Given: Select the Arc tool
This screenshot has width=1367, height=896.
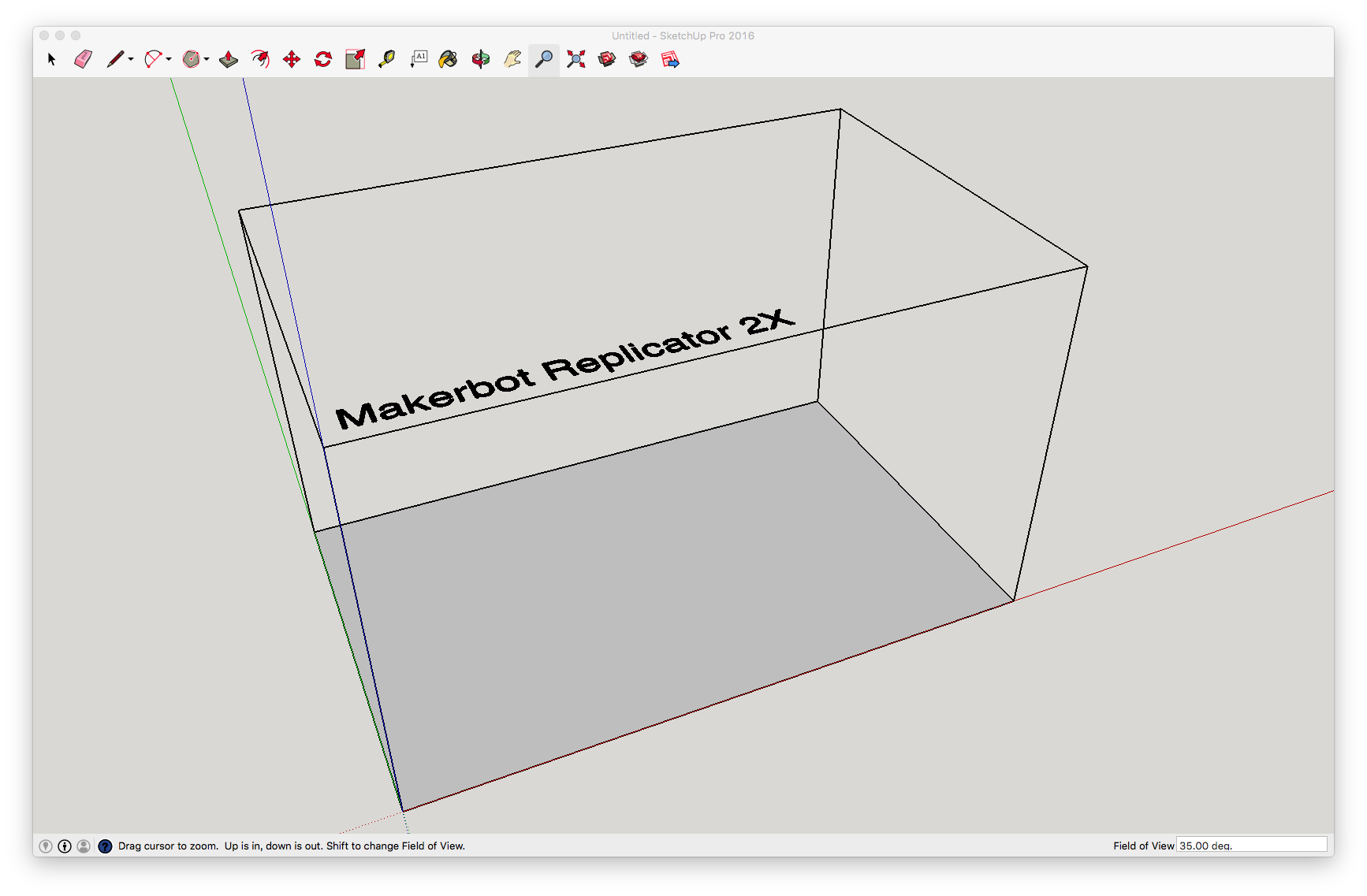Looking at the screenshot, I should (x=153, y=59).
